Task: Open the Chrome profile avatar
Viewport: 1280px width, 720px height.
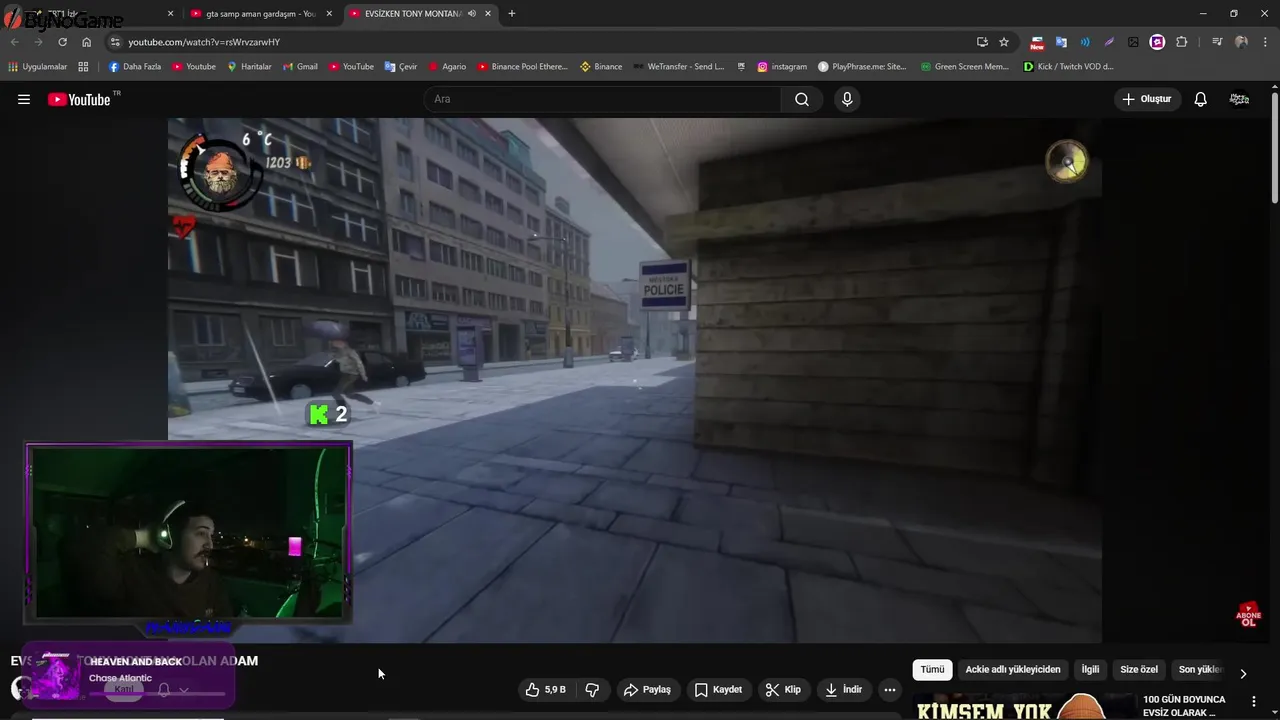Action: click(x=1241, y=42)
